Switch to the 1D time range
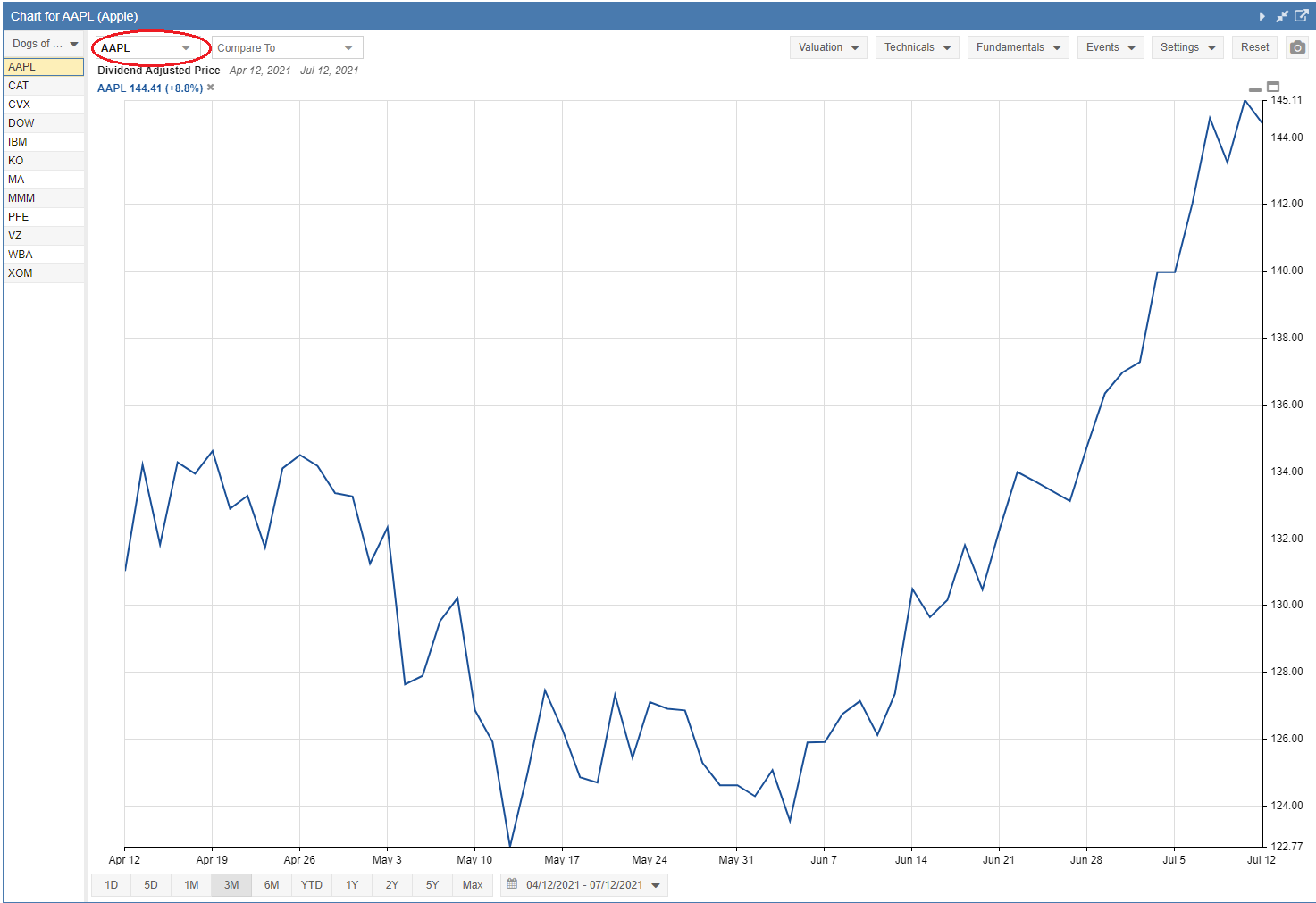Image resolution: width=1316 pixels, height=903 pixels. 112,885
